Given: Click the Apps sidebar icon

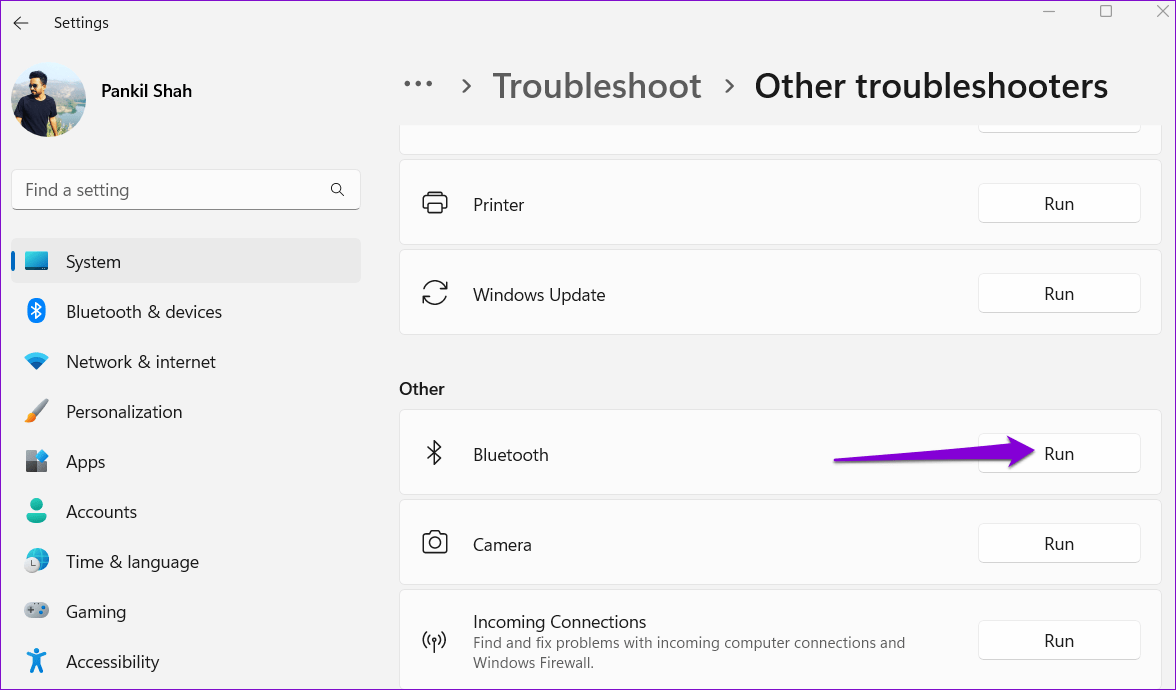Looking at the screenshot, I should coord(37,461).
